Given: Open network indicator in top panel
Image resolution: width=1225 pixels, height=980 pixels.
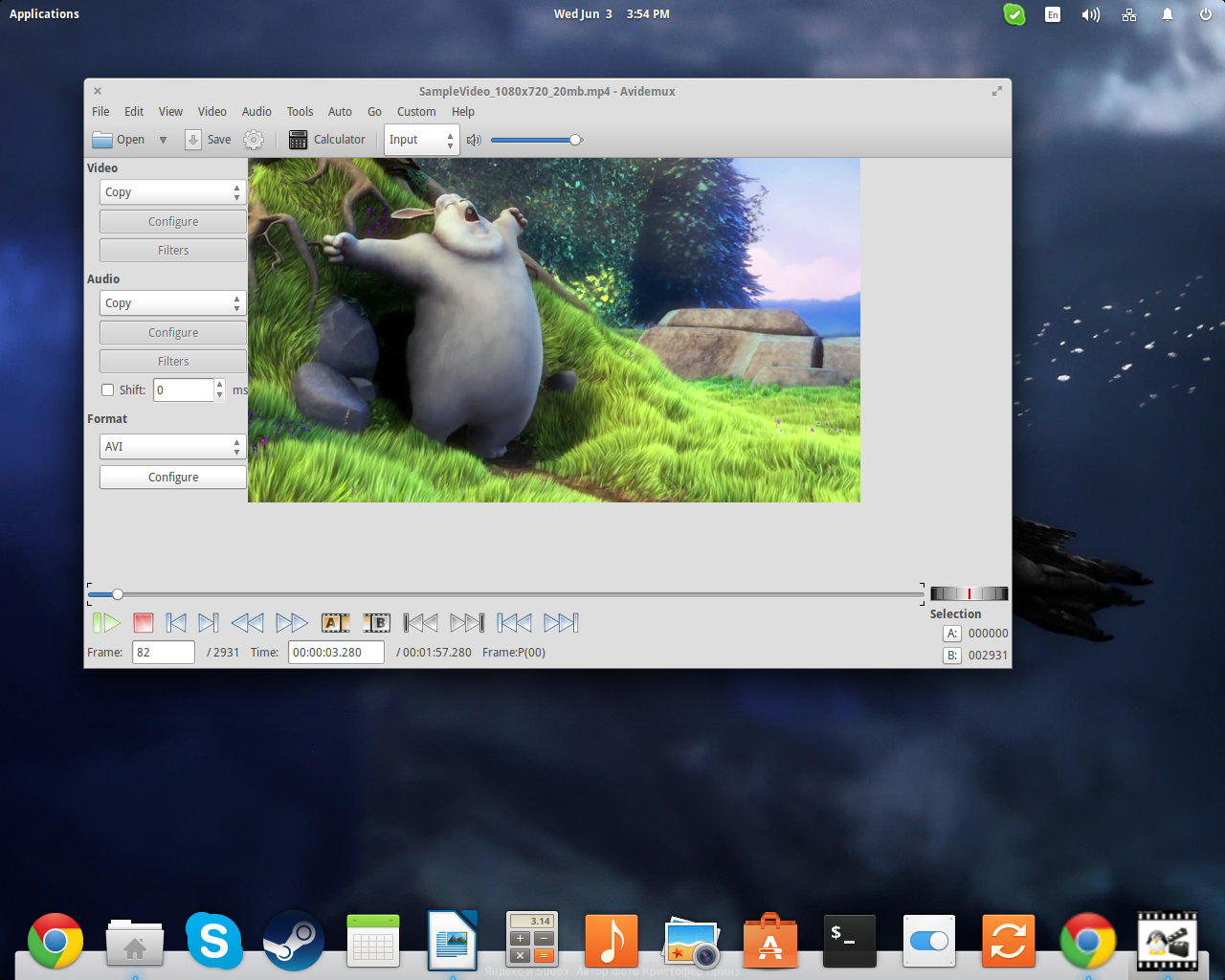Looking at the screenshot, I should [x=1129, y=14].
